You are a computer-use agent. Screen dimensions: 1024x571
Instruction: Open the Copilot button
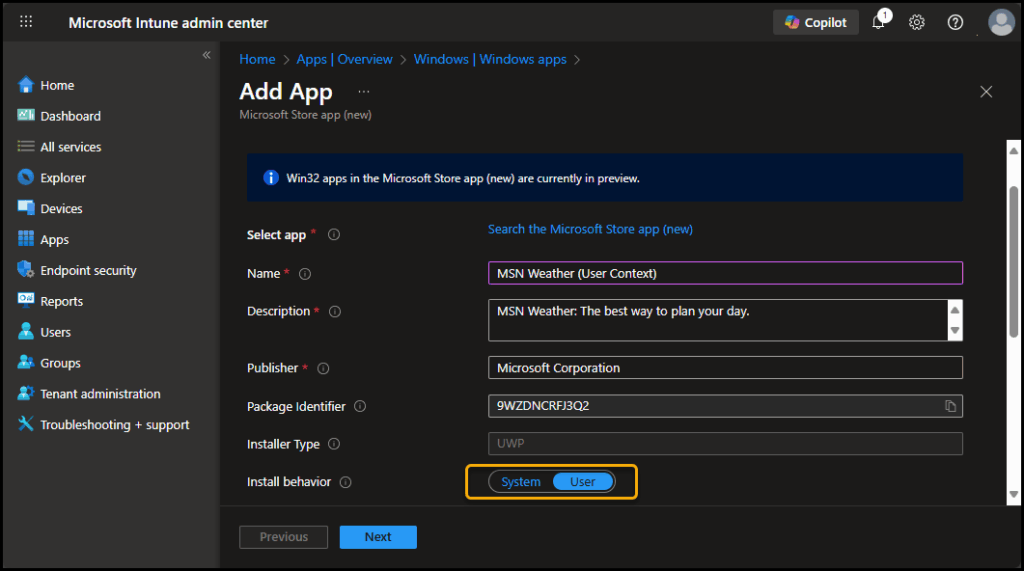[x=815, y=22]
